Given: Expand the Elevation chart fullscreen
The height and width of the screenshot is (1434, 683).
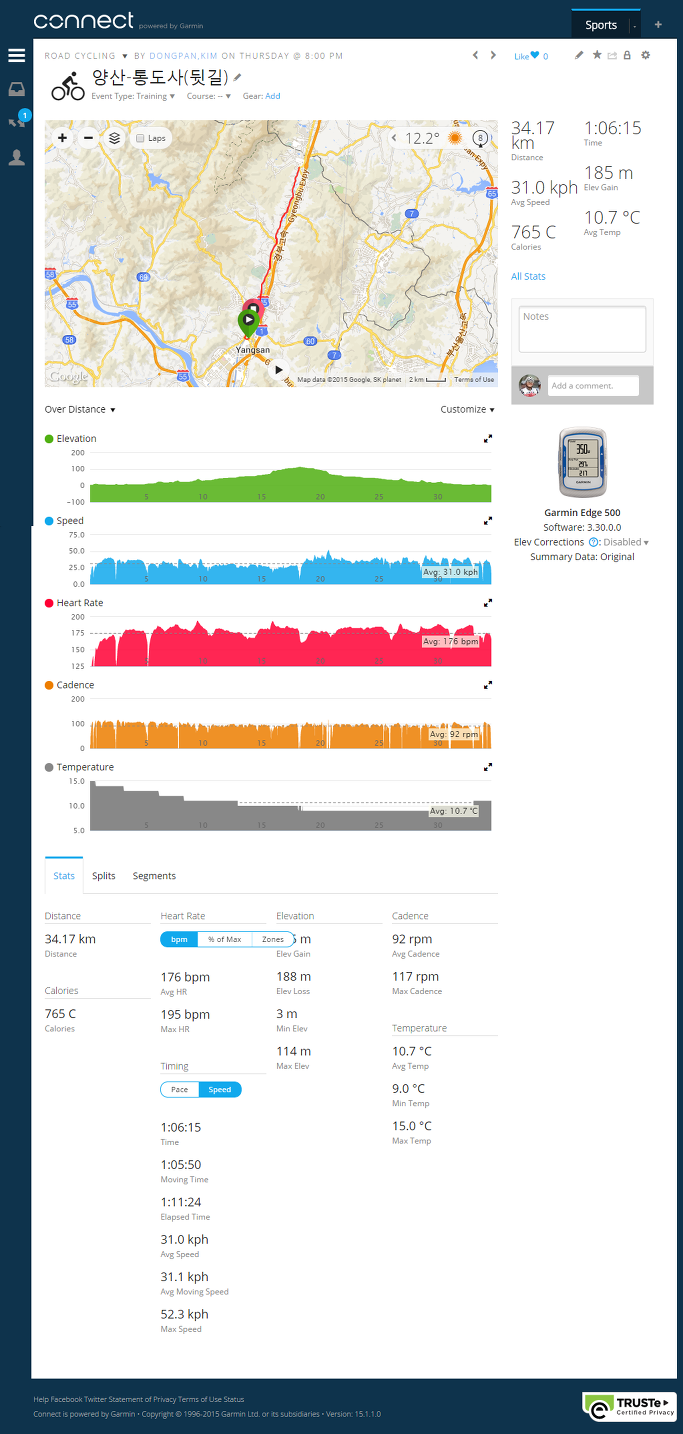Looking at the screenshot, I should [x=488, y=438].
